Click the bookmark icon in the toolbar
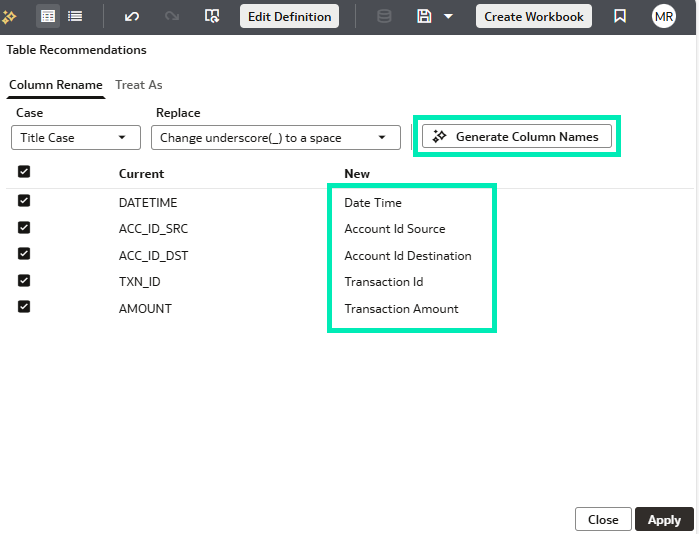Screen dimensions: 699x534 (620, 16)
